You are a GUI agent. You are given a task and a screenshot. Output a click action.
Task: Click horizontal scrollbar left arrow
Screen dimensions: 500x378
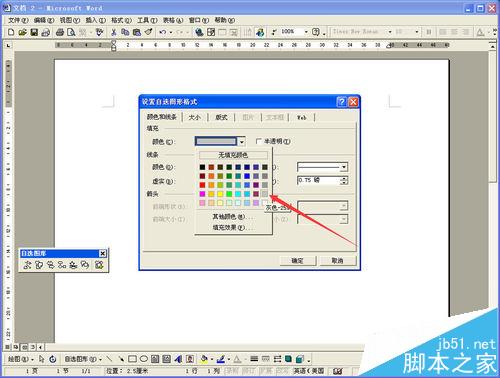coord(40,347)
